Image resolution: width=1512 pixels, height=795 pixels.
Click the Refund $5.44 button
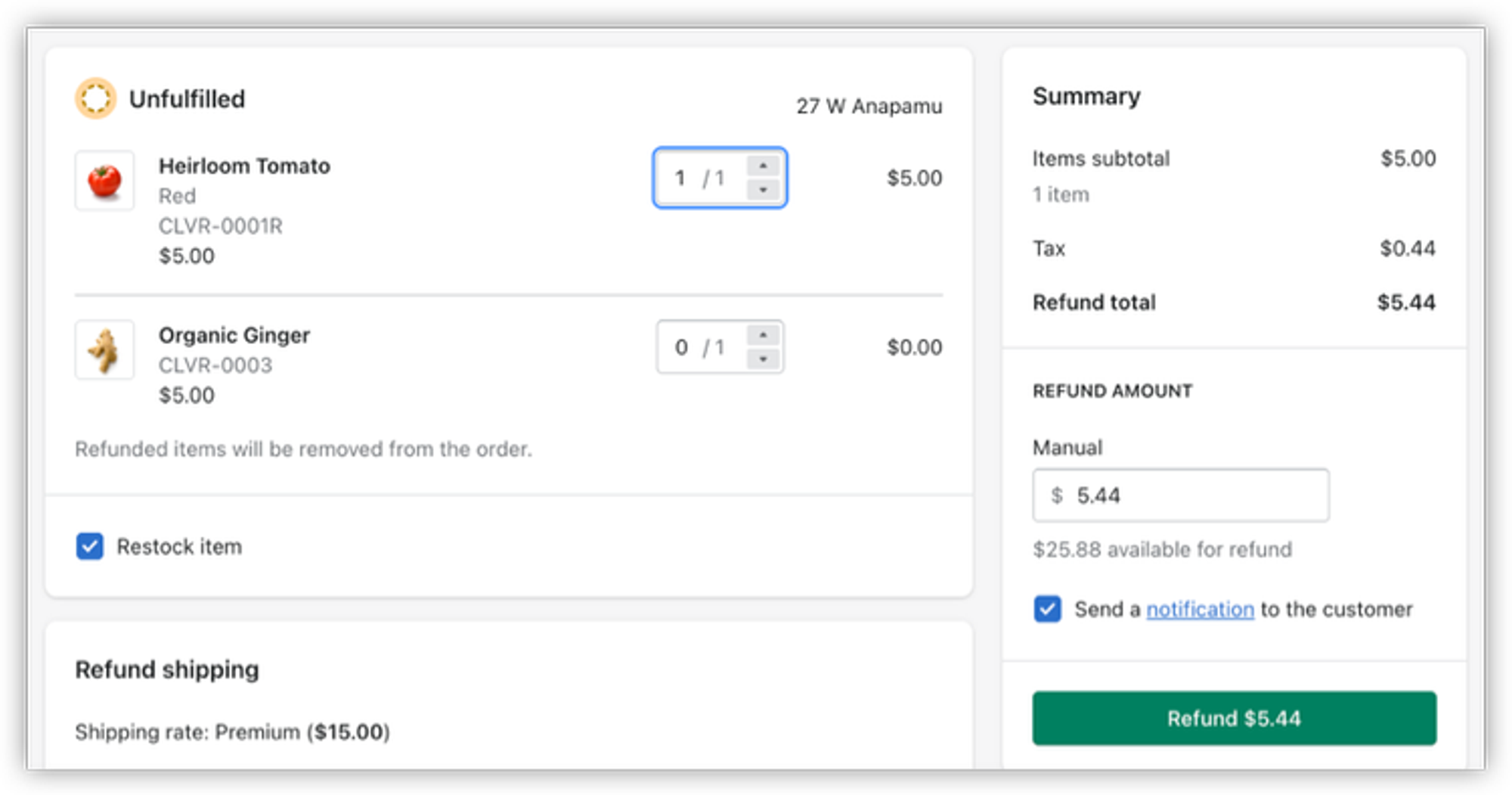(x=1234, y=718)
